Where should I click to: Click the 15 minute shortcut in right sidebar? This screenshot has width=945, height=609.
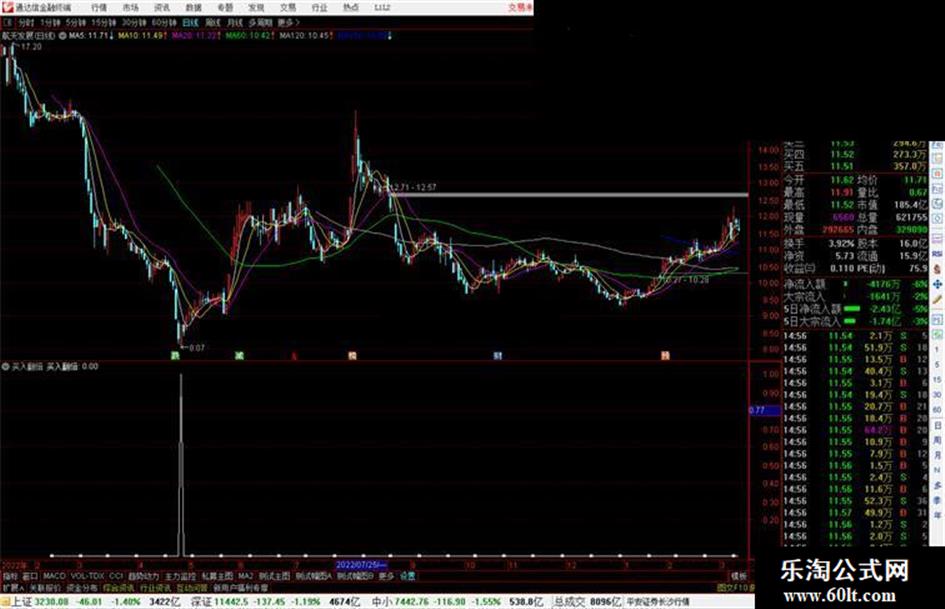(x=937, y=380)
